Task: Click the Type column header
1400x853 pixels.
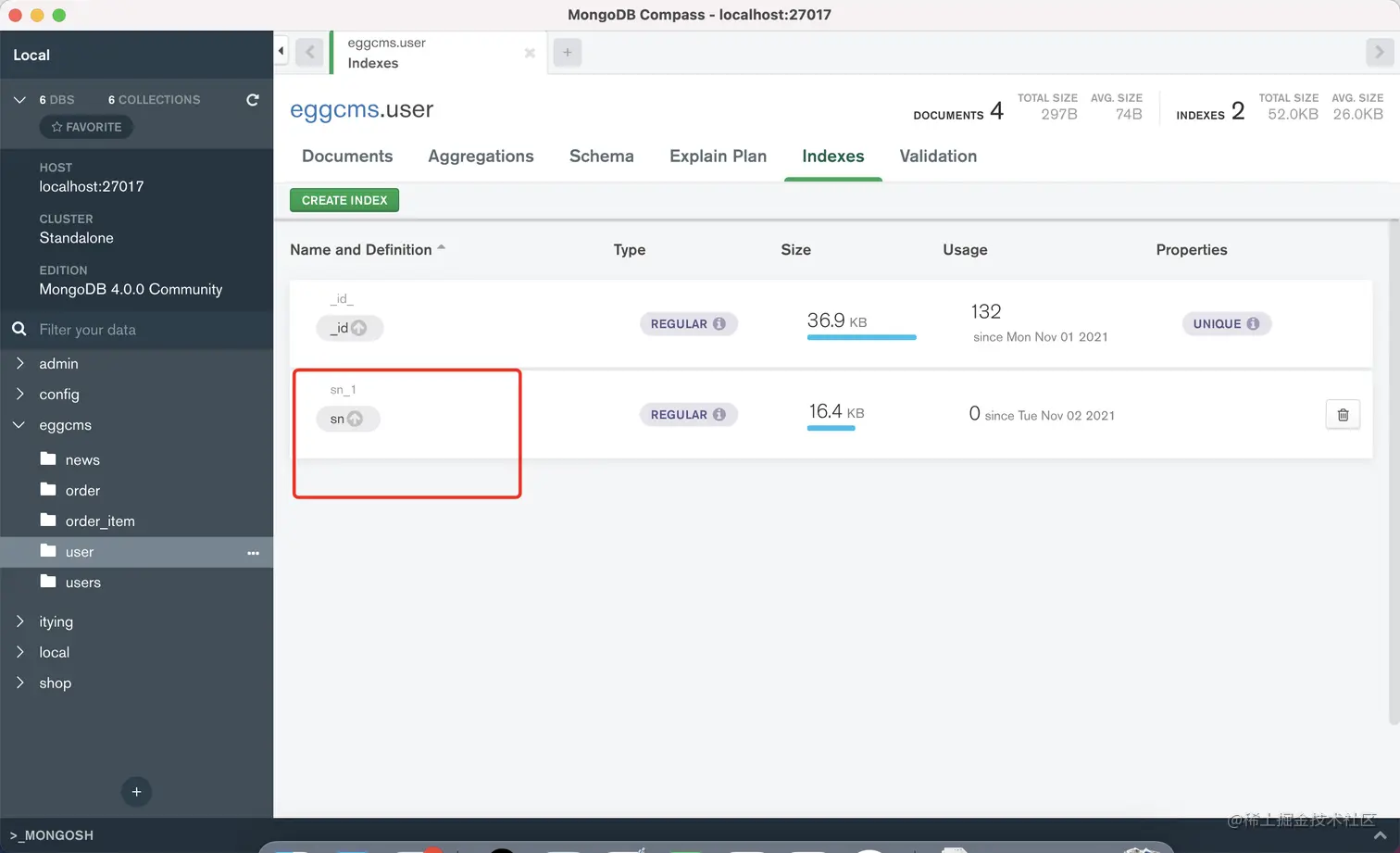Action: pos(630,250)
